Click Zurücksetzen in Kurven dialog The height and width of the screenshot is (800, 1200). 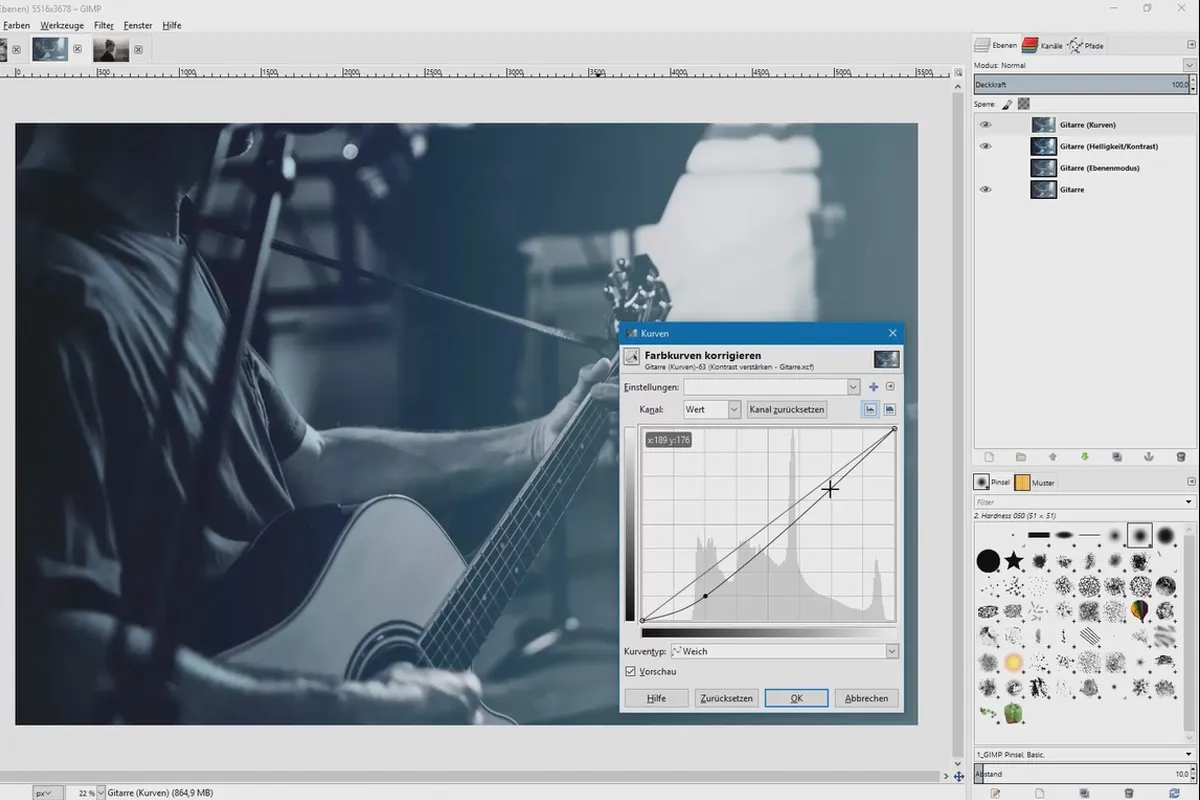727,698
